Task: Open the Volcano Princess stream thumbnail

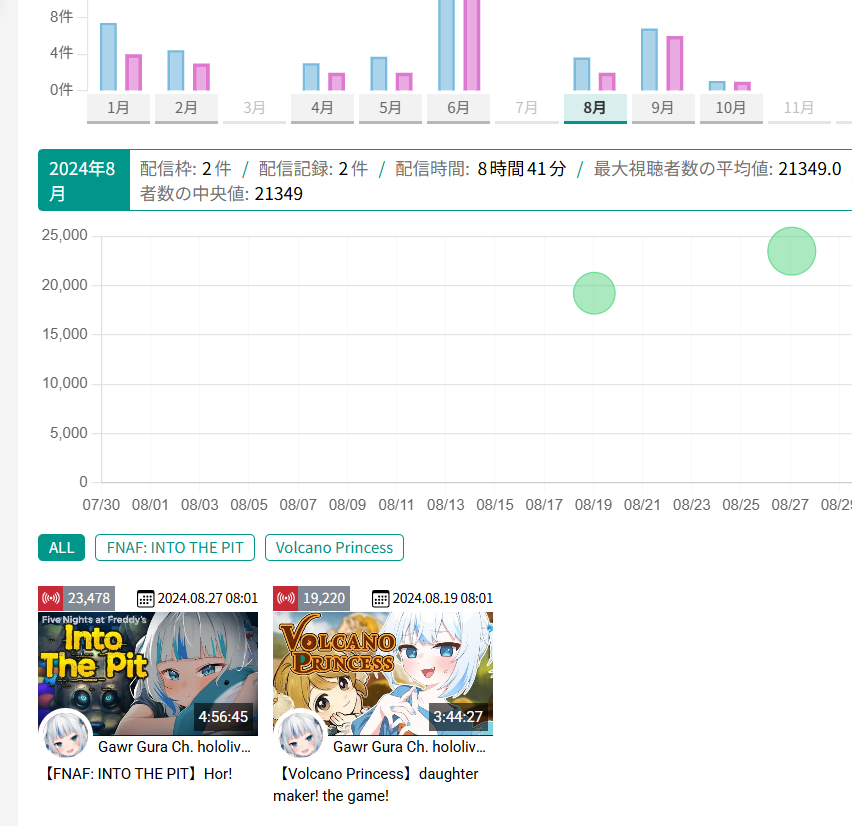Action: (x=383, y=674)
